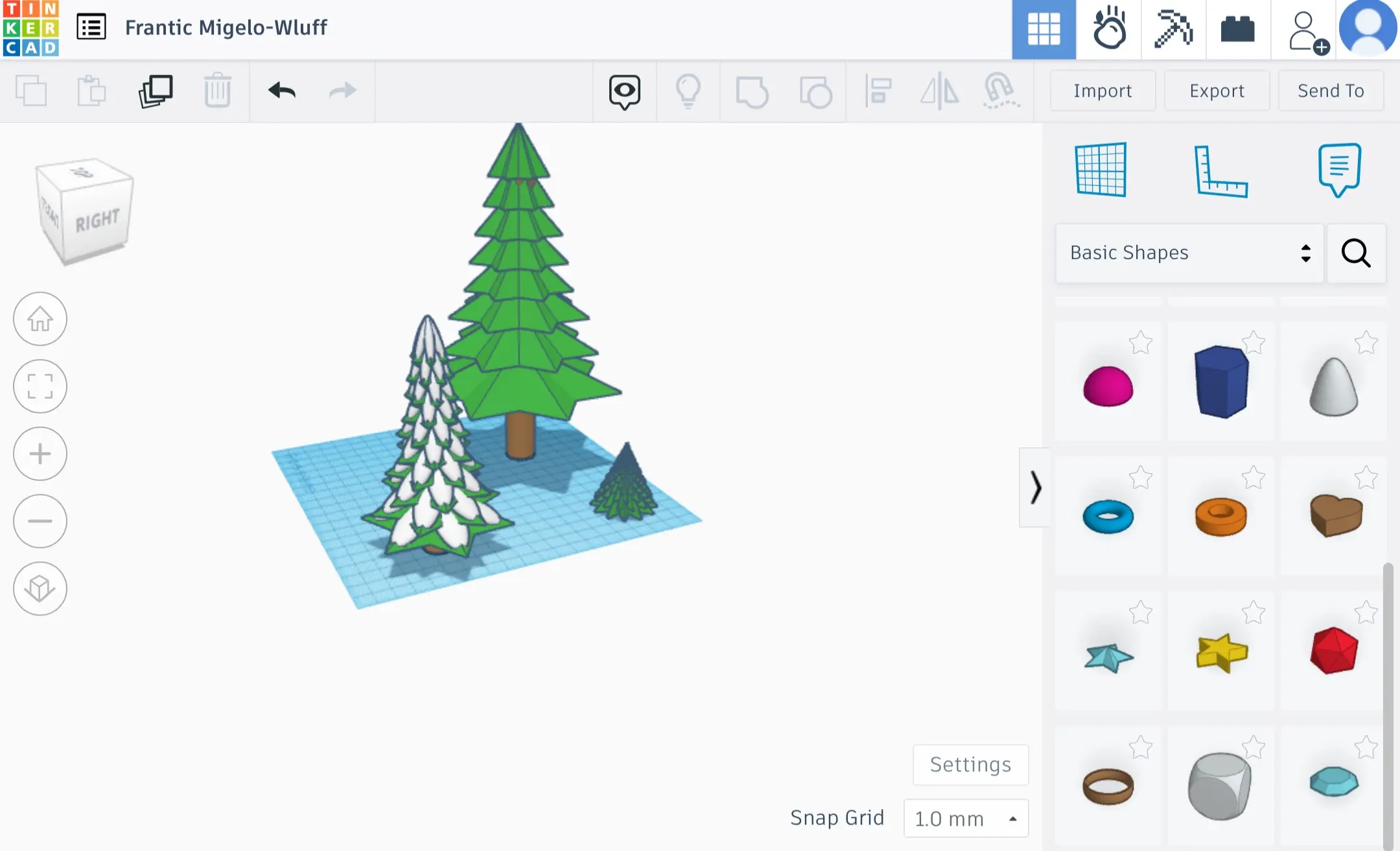Click the Settings button

click(970, 765)
